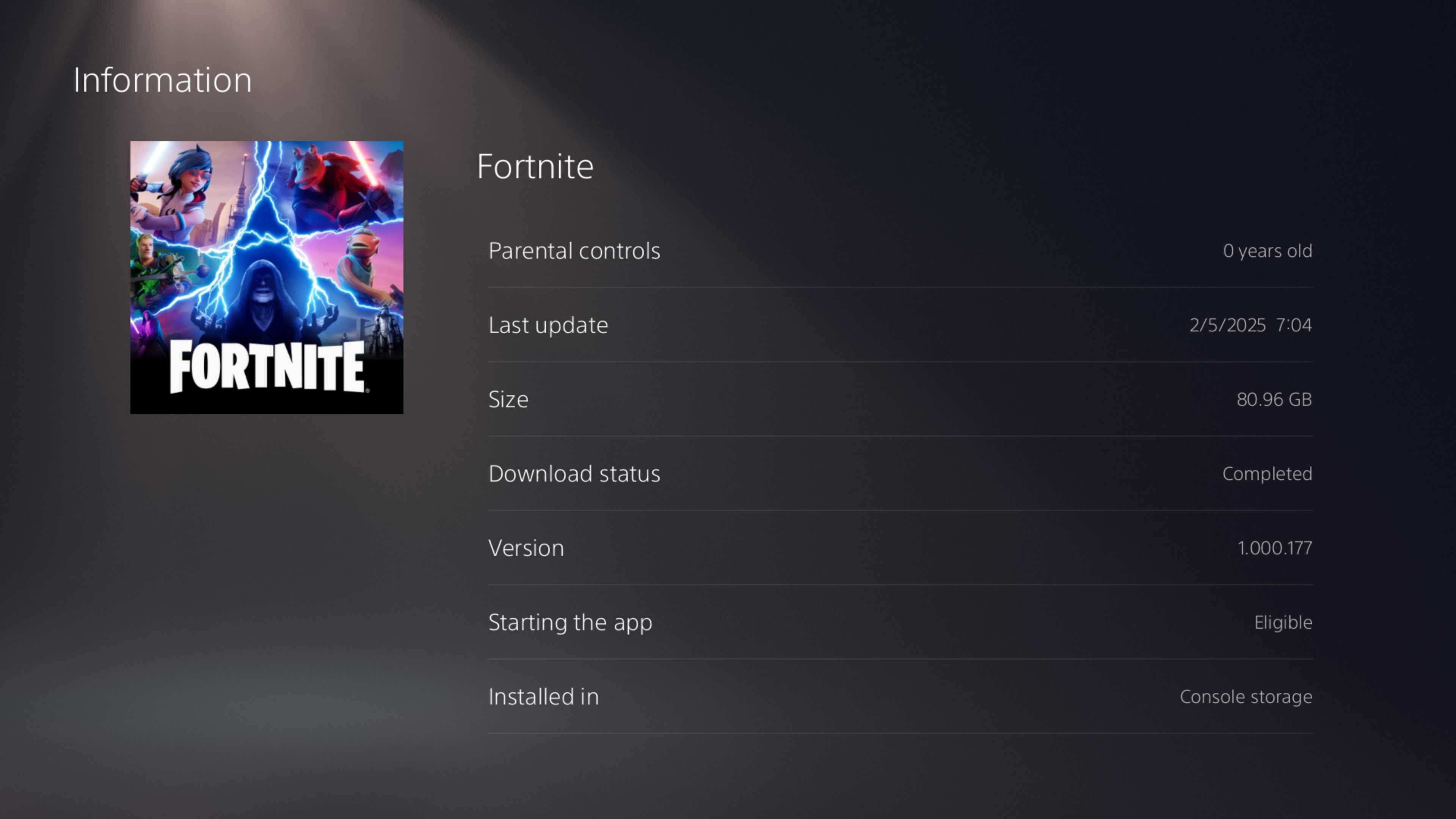Viewport: 1456px width, 819px height.
Task: Click the 1.000.177 version number
Action: (x=1274, y=548)
